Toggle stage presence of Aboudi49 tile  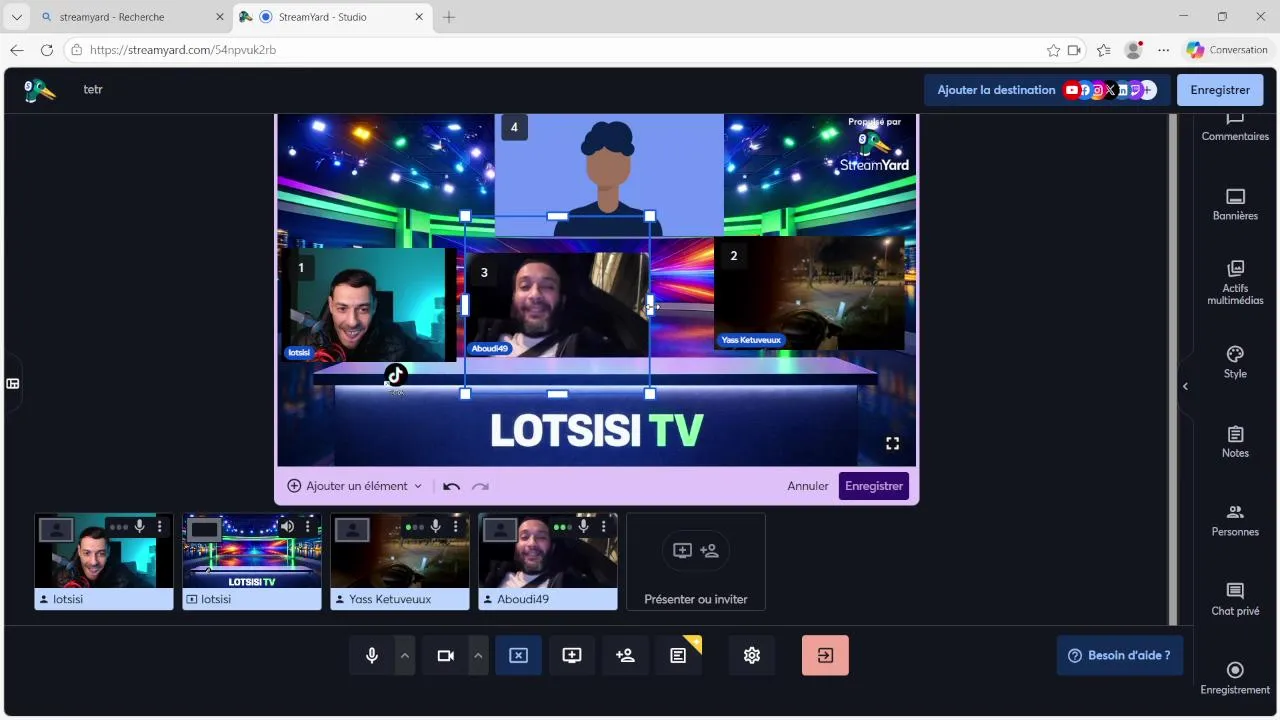500,529
